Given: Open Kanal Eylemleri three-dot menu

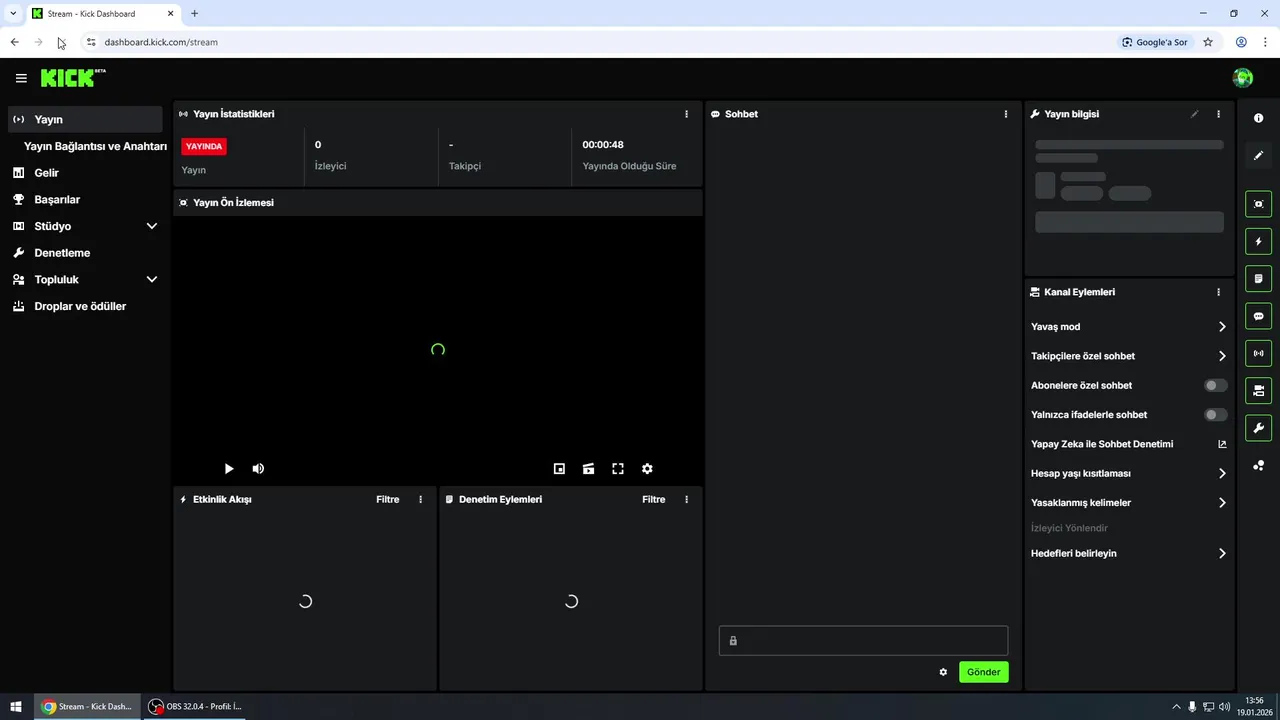Looking at the screenshot, I should pos(1218,292).
